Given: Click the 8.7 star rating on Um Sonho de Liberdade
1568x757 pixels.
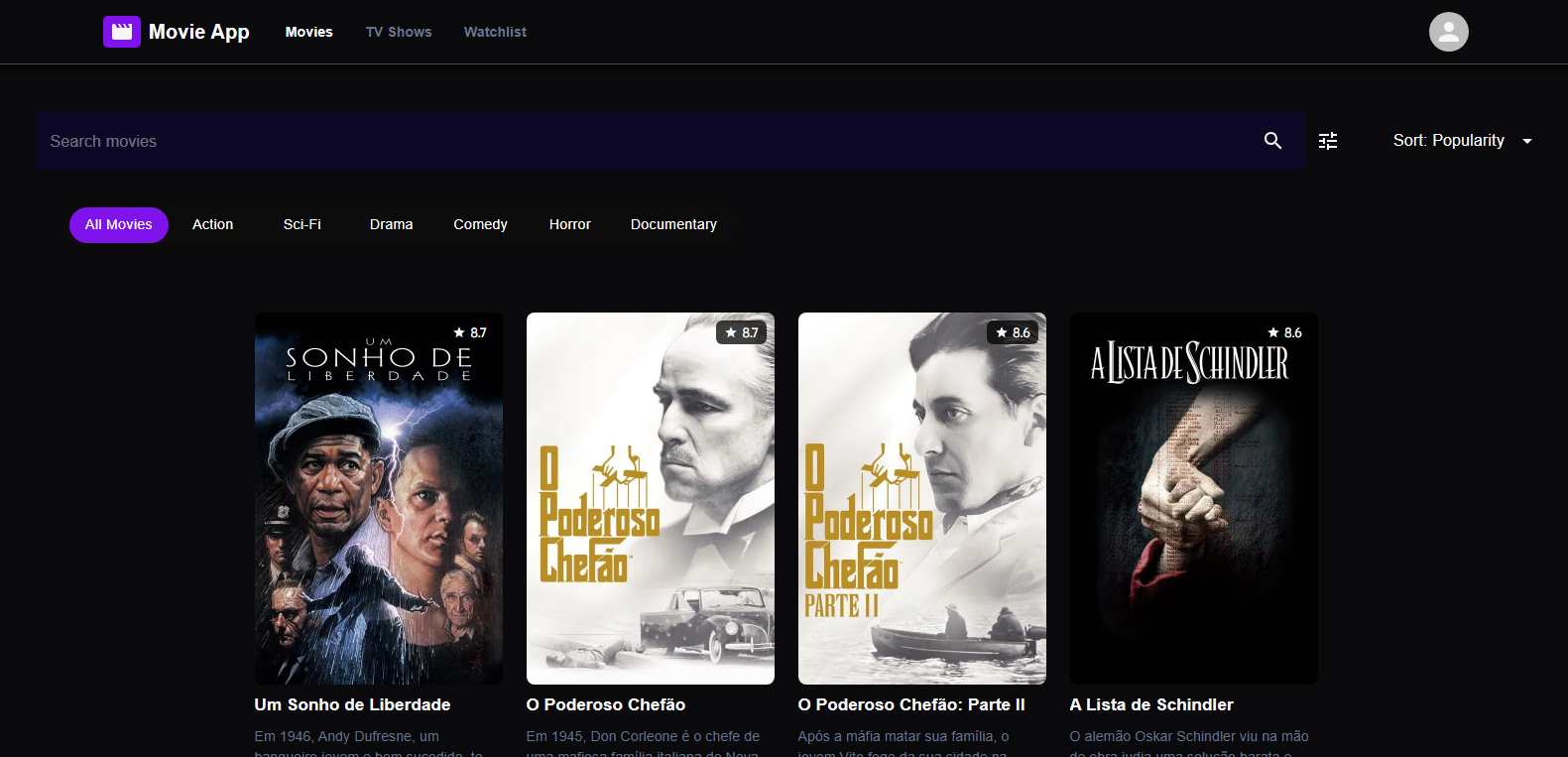Looking at the screenshot, I should pyautogui.click(x=470, y=332).
